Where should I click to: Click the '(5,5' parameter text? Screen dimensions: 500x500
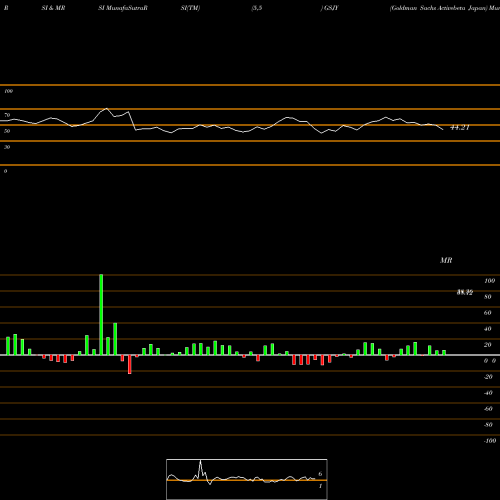click(257, 8)
